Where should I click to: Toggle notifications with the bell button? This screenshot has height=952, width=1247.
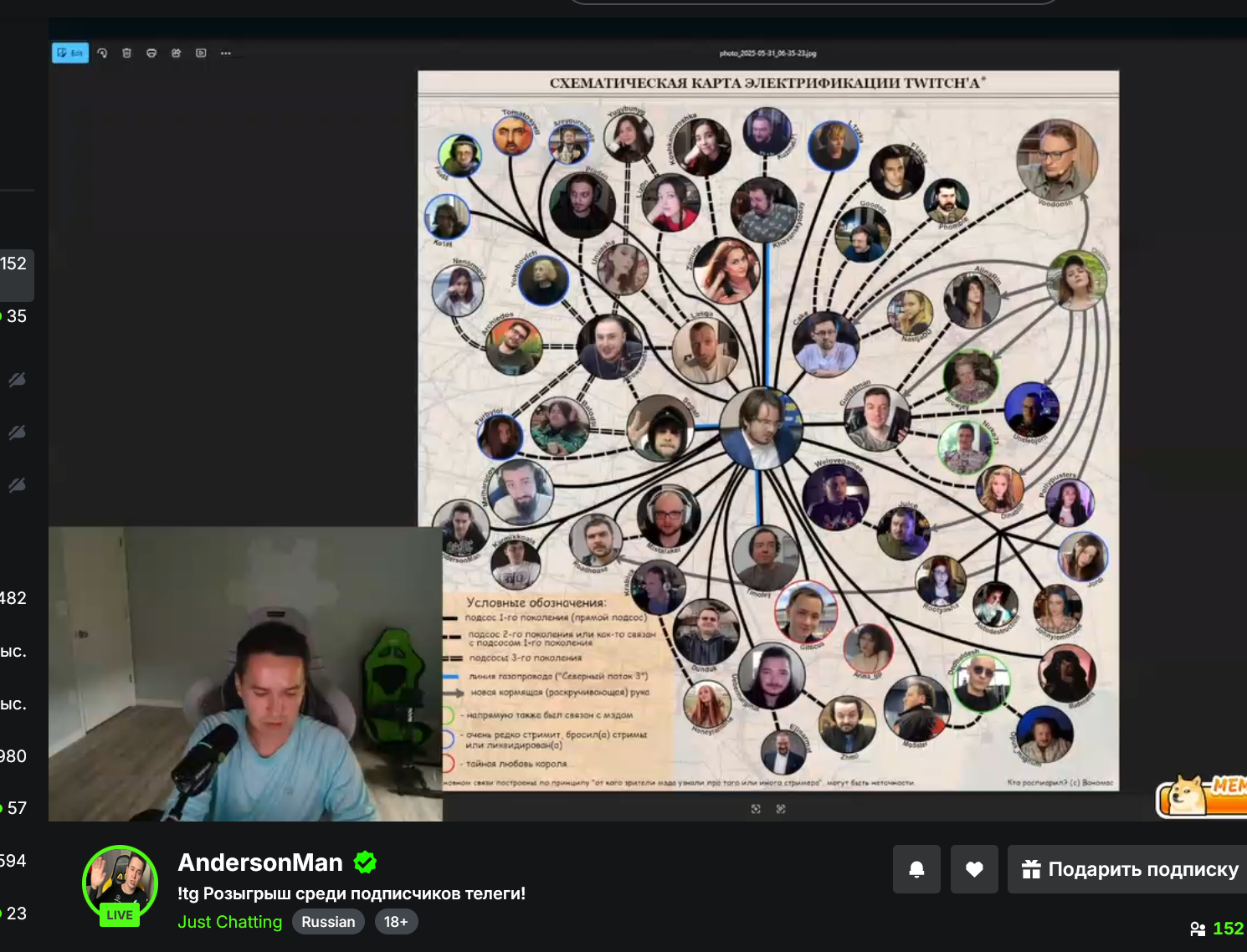click(916, 869)
